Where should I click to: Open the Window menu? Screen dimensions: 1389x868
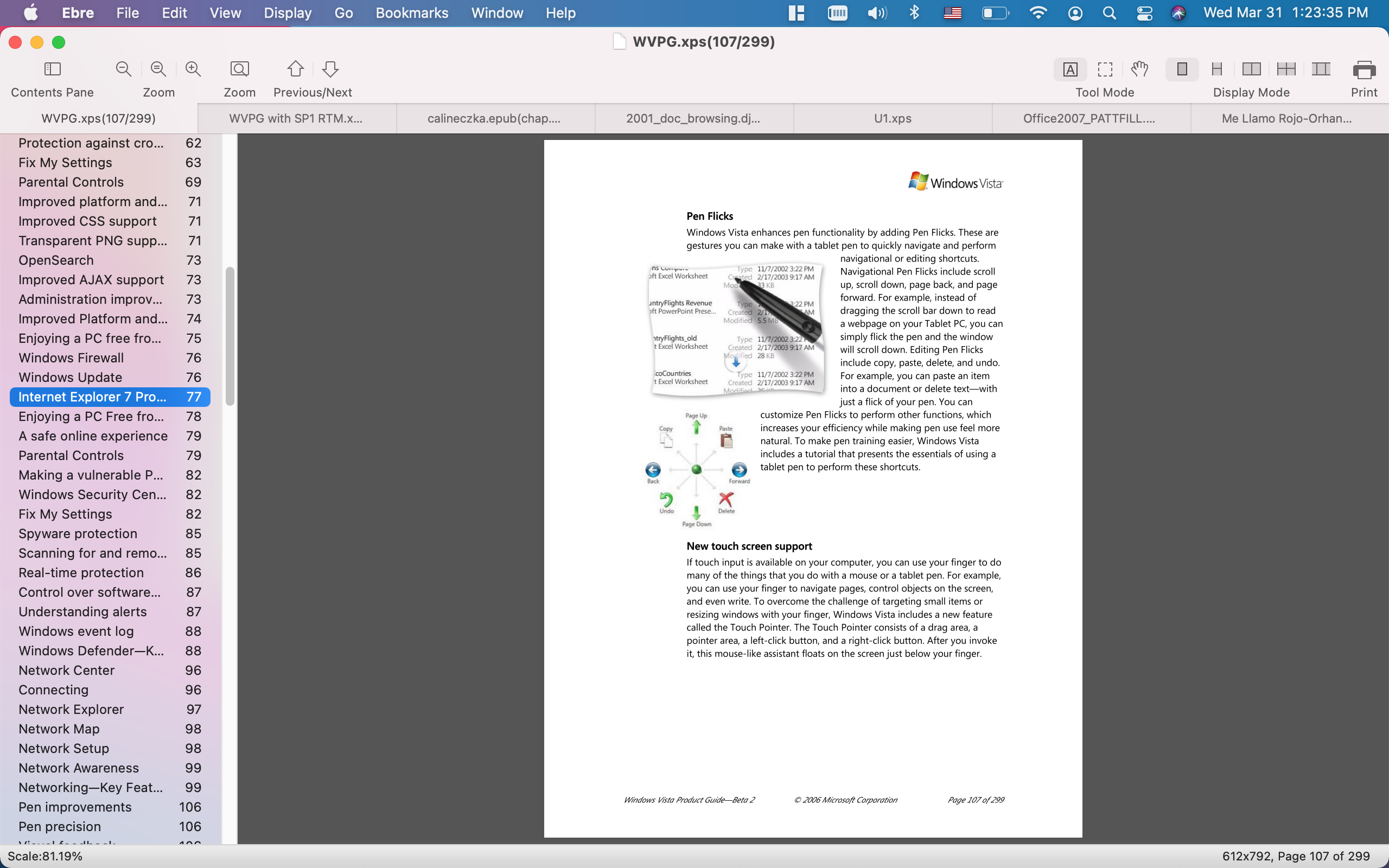pyautogui.click(x=497, y=12)
